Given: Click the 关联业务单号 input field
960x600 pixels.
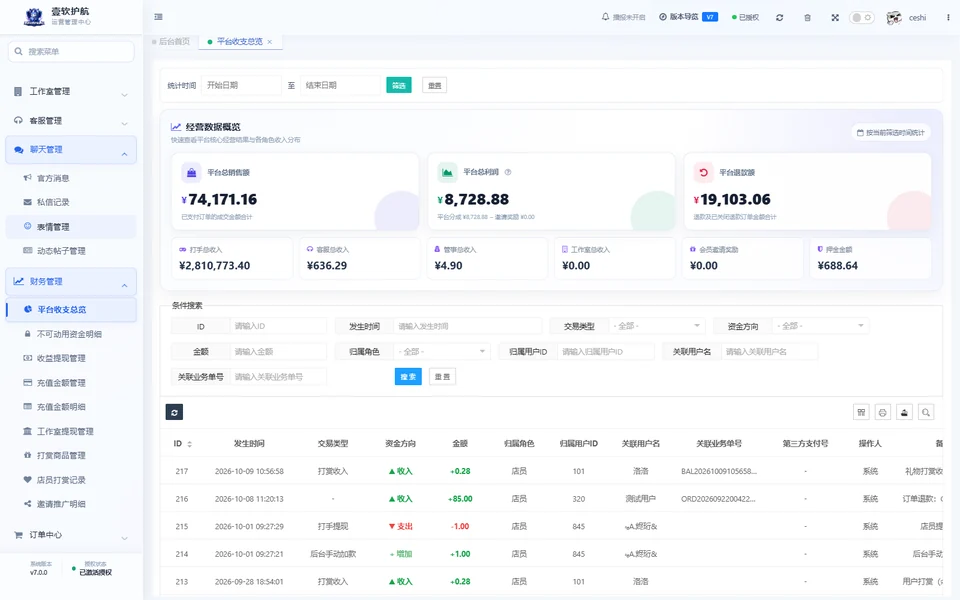Looking at the screenshot, I should pyautogui.click(x=277, y=377).
